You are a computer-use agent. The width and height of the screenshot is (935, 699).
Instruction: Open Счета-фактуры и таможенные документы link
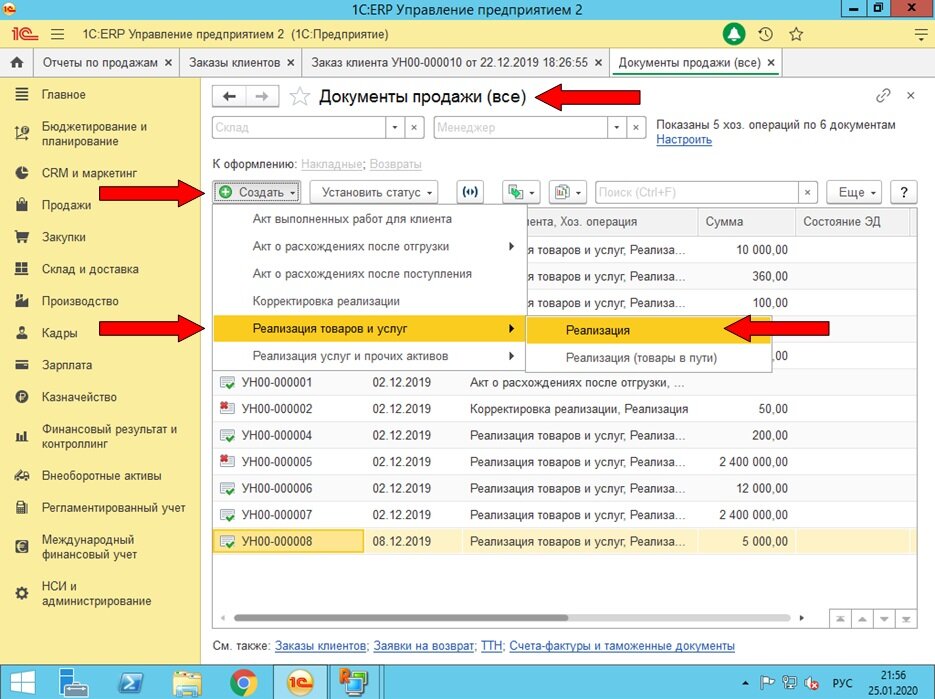(x=622, y=646)
